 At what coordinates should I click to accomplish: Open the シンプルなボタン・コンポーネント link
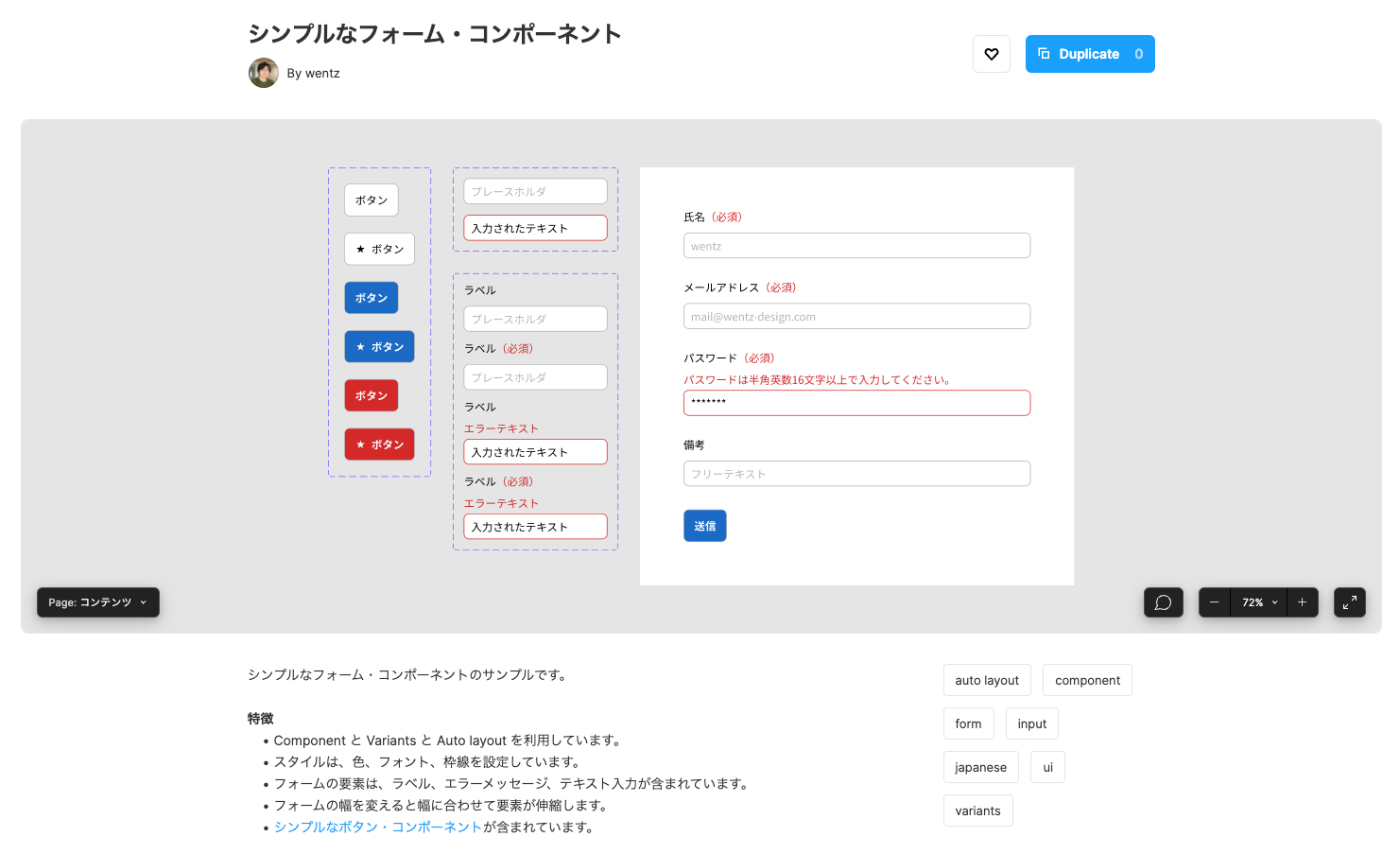click(377, 827)
